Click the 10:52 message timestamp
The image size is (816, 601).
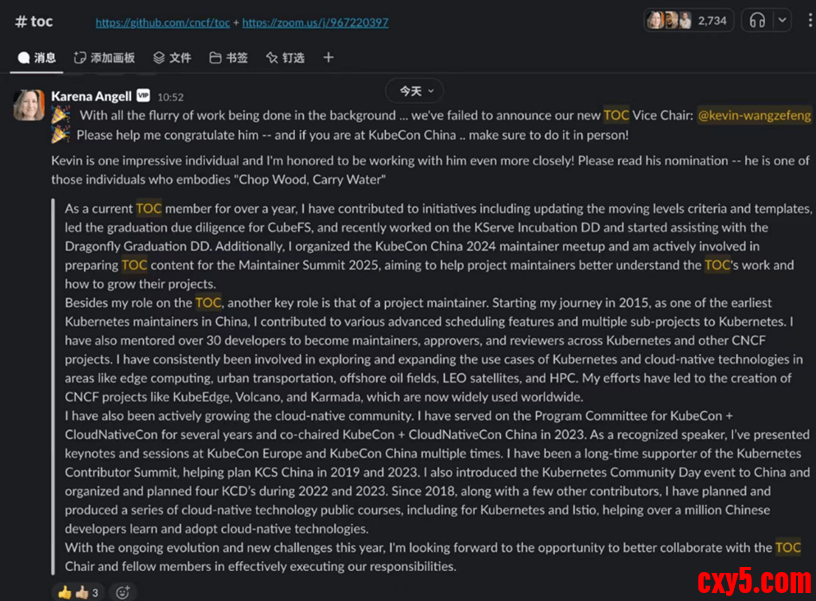tap(170, 97)
